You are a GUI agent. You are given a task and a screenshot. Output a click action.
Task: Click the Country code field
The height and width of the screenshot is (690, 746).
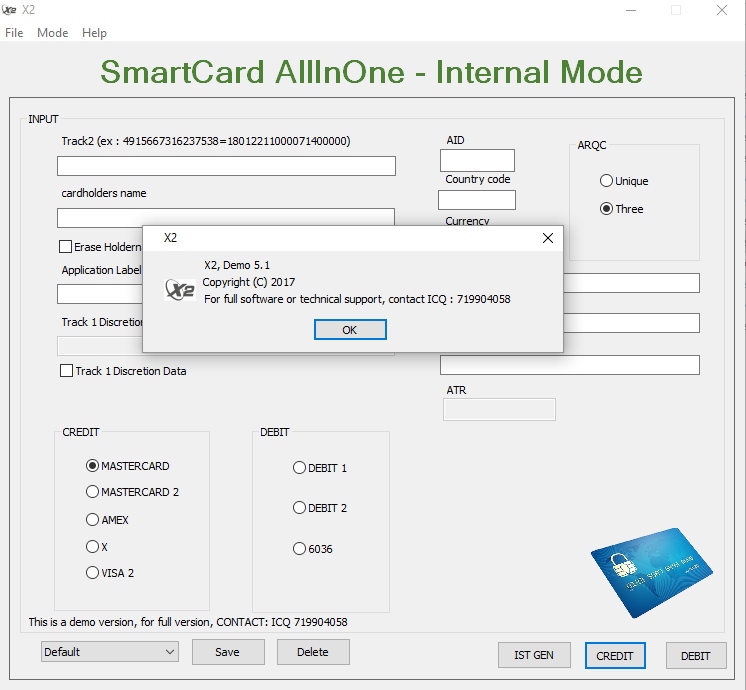click(477, 200)
